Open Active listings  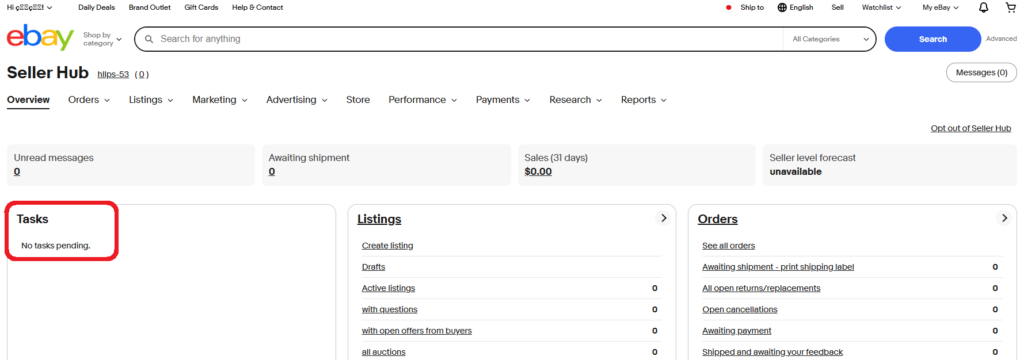pos(388,288)
